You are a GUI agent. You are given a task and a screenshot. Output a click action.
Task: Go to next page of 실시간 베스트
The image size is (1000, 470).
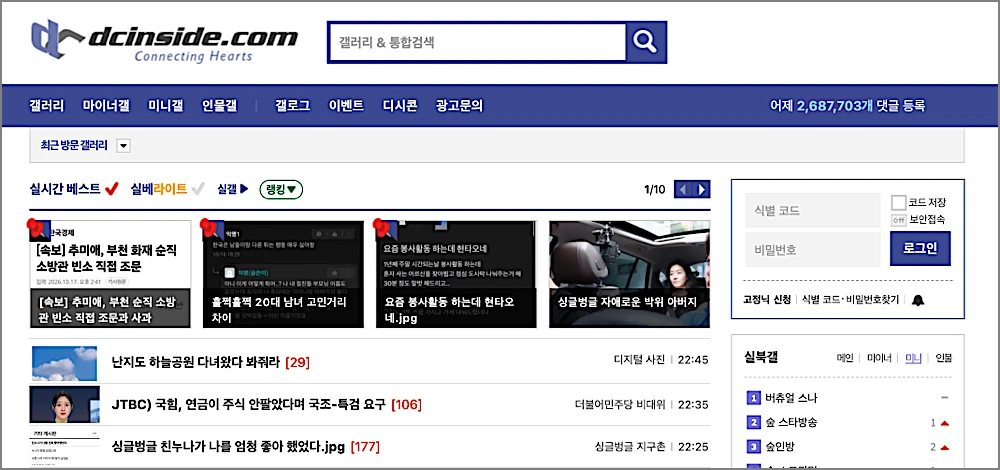coord(702,189)
